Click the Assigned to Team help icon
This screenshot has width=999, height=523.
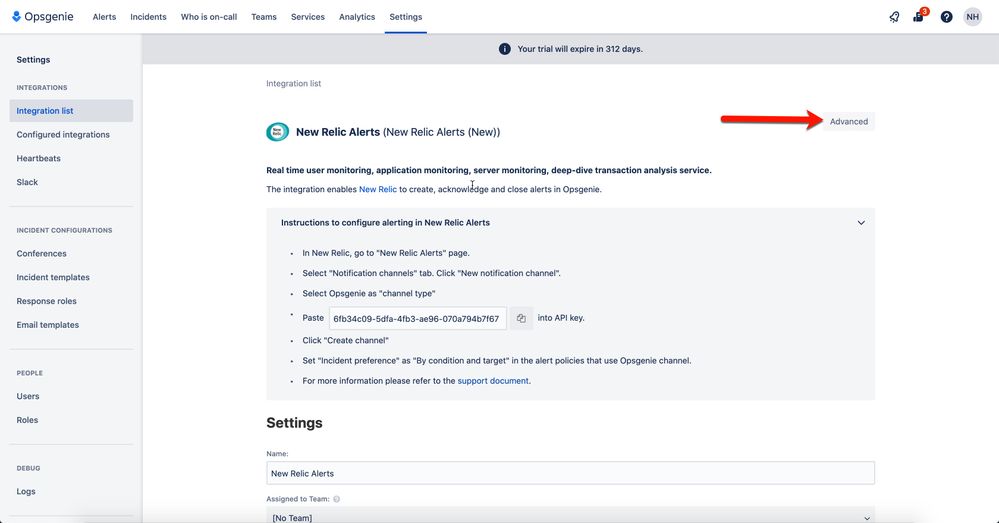point(336,499)
